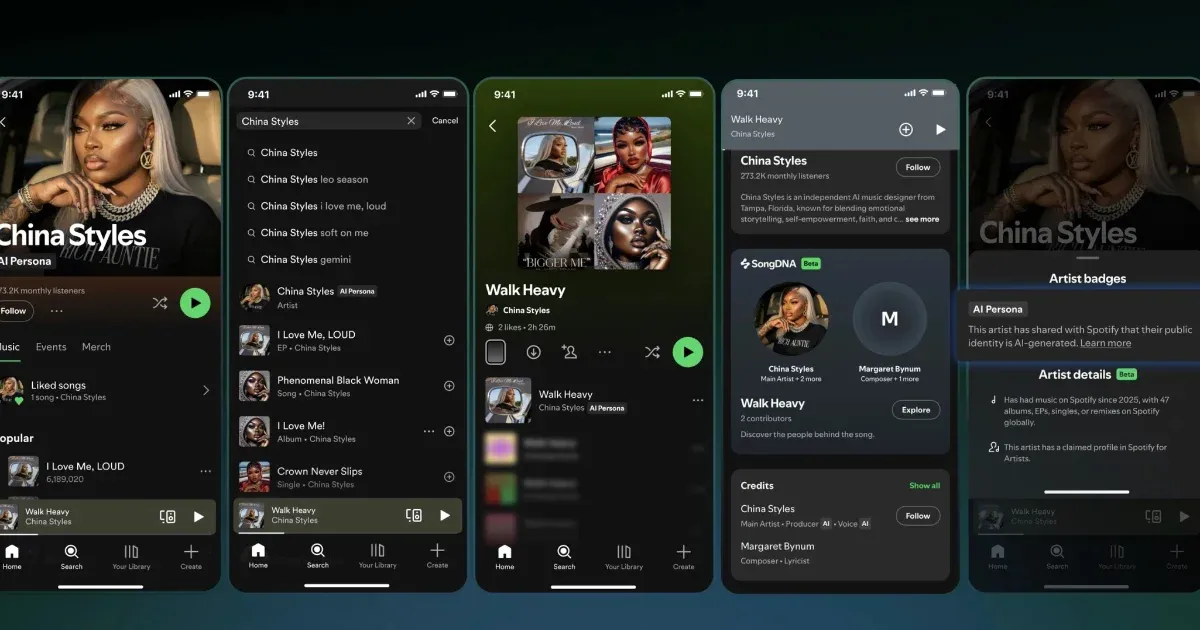
Task: Open Your Library on search screen phone
Action: [377, 555]
